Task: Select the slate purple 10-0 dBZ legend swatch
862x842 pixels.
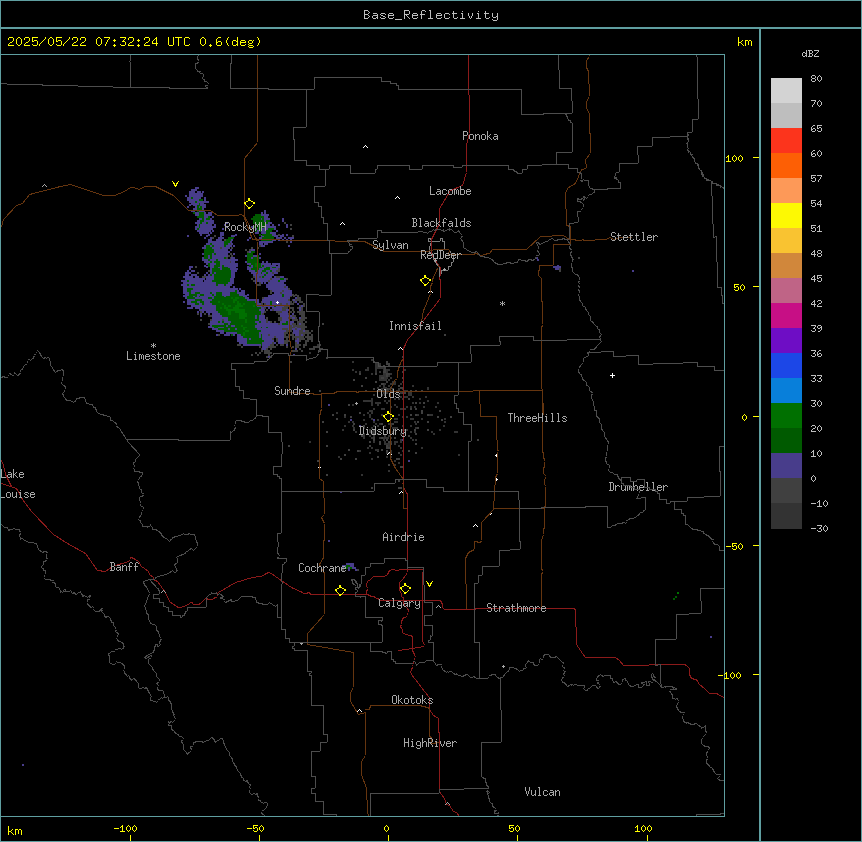Action: 786,466
